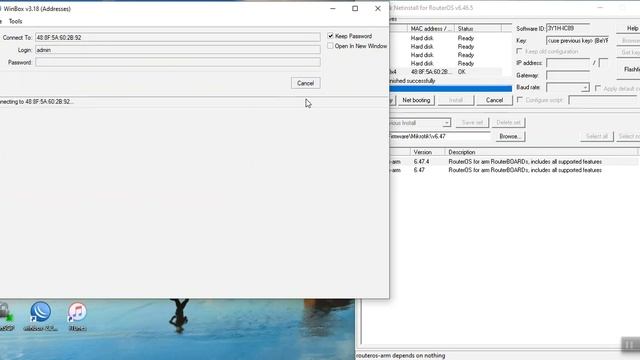The height and width of the screenshot is (360, 640).
Task: Click the Version column header
Action: pyautogui.click(x=427, y=152)
